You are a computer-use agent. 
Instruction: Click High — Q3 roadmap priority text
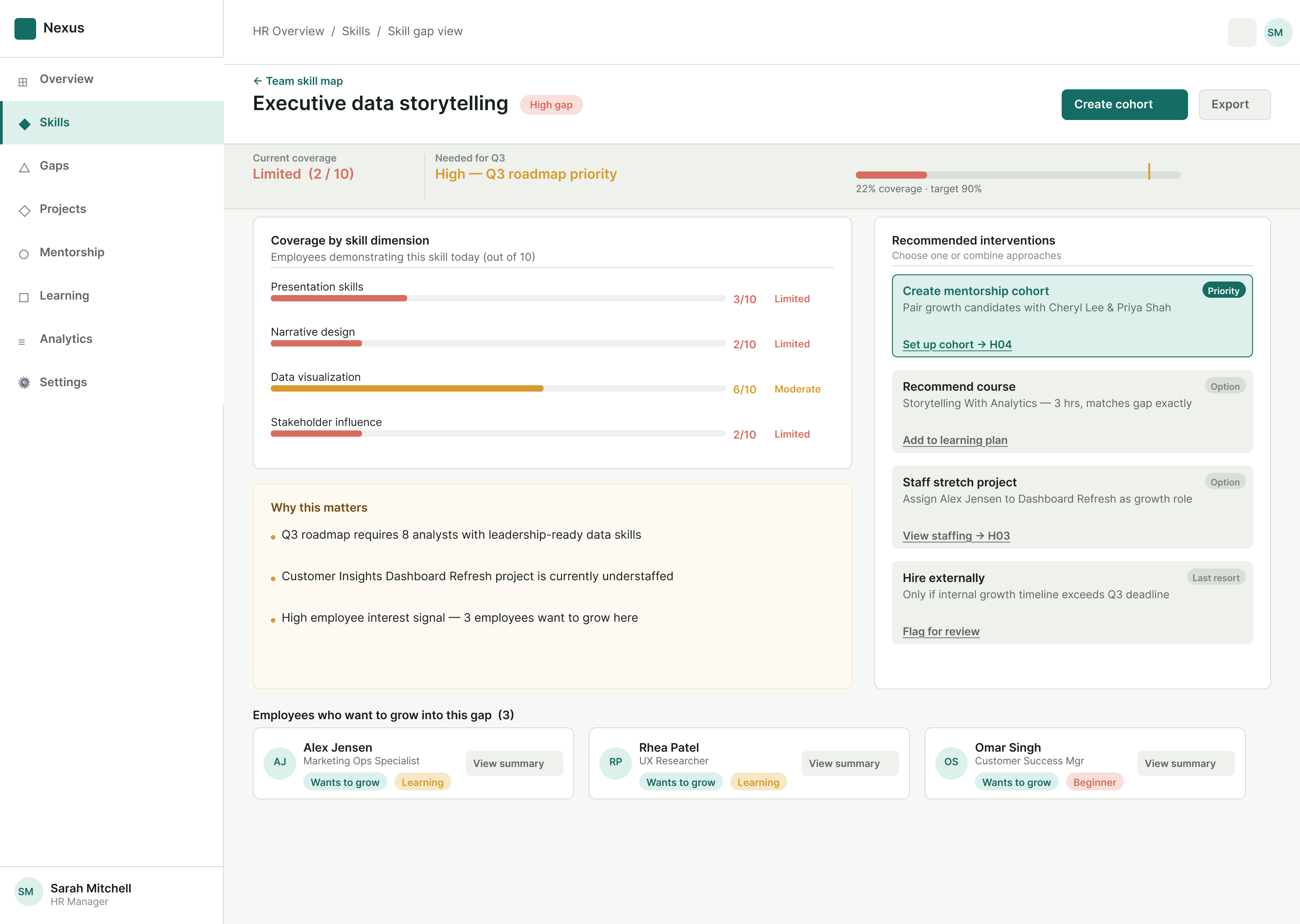pos(525,174)
